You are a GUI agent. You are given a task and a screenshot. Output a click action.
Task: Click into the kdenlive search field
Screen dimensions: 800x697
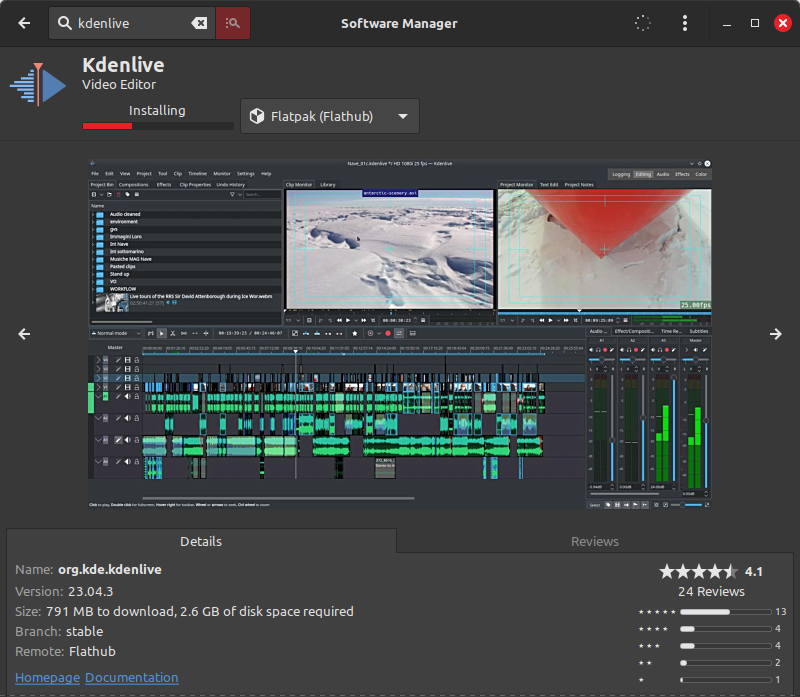(133, 23)
